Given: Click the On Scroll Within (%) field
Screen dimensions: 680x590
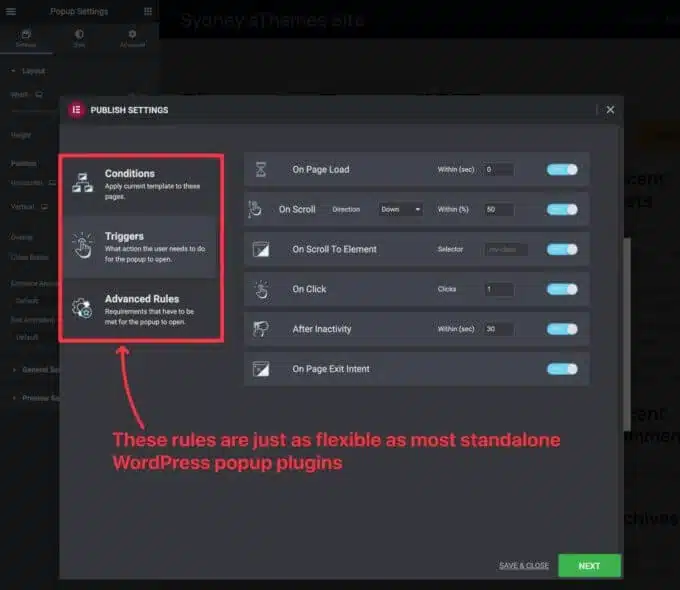Looking at the screenshot, I should coord(499,209).
